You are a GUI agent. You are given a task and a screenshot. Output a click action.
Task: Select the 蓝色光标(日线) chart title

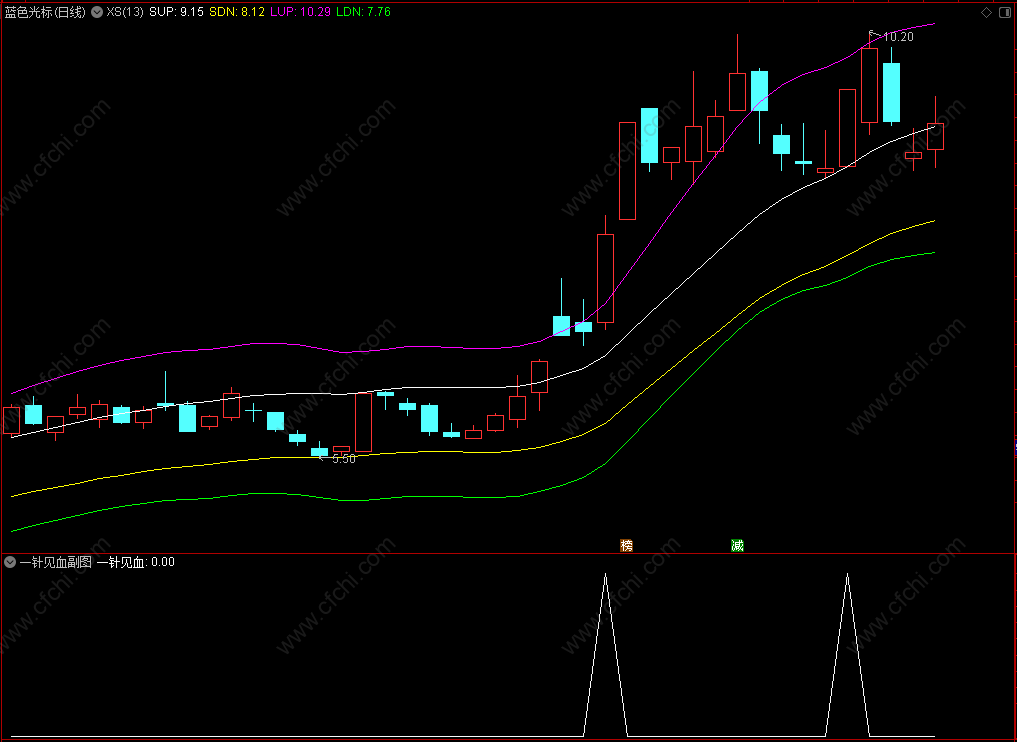[45, 12]
